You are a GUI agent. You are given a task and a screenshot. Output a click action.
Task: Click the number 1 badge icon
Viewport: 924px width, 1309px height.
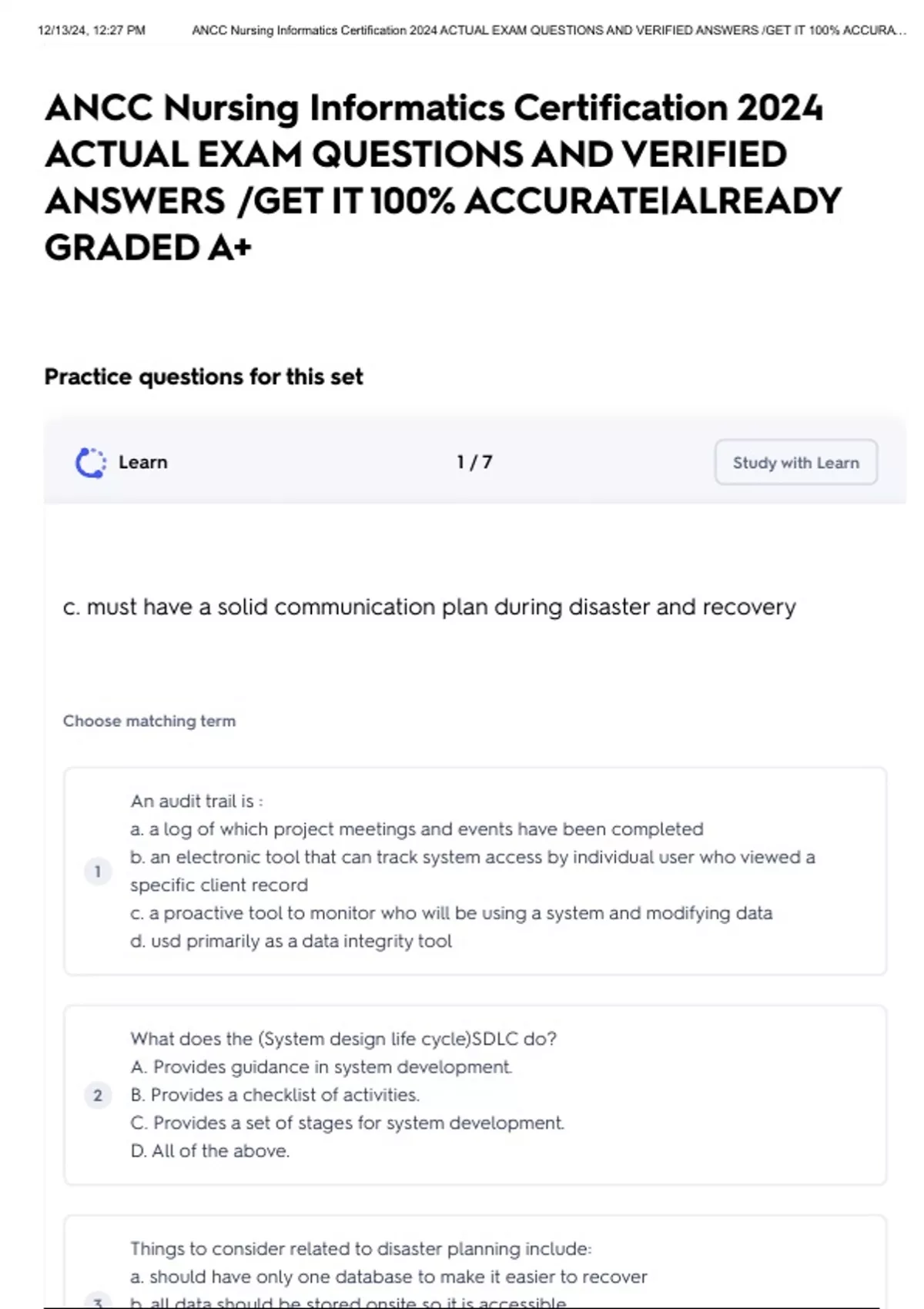point(98,872)
